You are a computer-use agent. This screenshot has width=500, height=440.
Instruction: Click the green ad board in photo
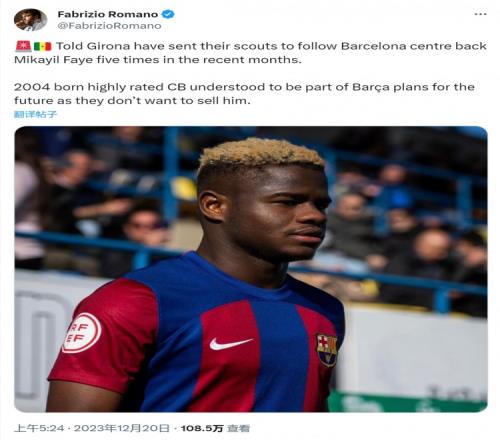pyautogui.click(x=407, y=402)
